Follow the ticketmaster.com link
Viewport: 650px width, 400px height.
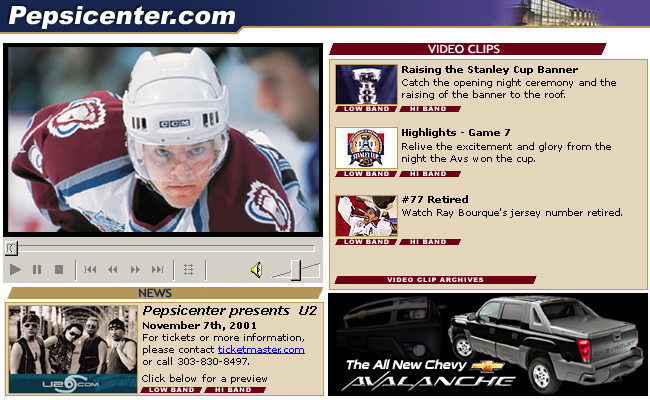261,349
